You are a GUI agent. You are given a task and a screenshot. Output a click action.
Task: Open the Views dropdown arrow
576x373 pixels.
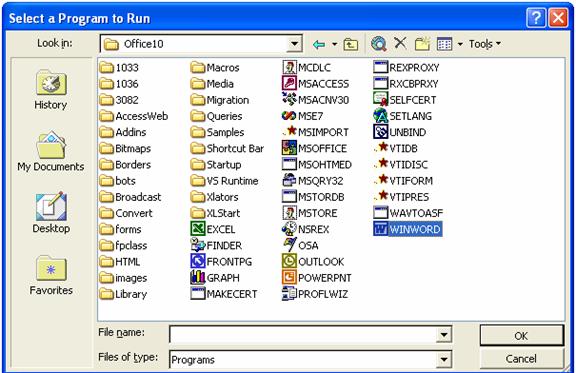pos(460,44)
